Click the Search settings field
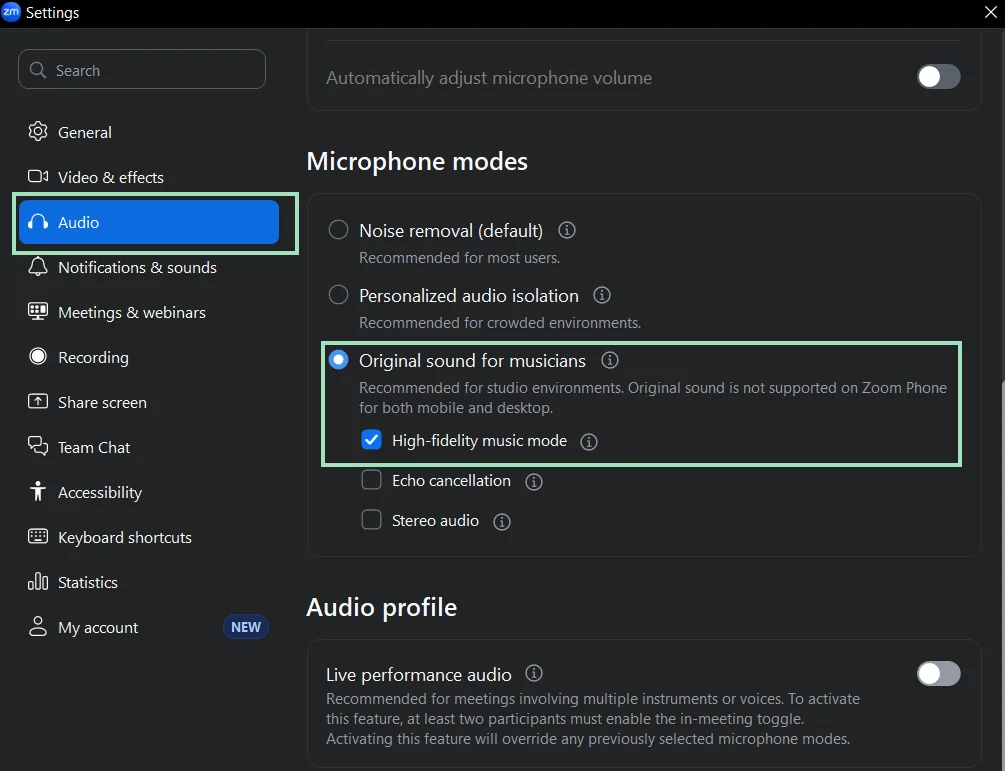This screenshot has width=1005, height=771. tap(141, 69)
